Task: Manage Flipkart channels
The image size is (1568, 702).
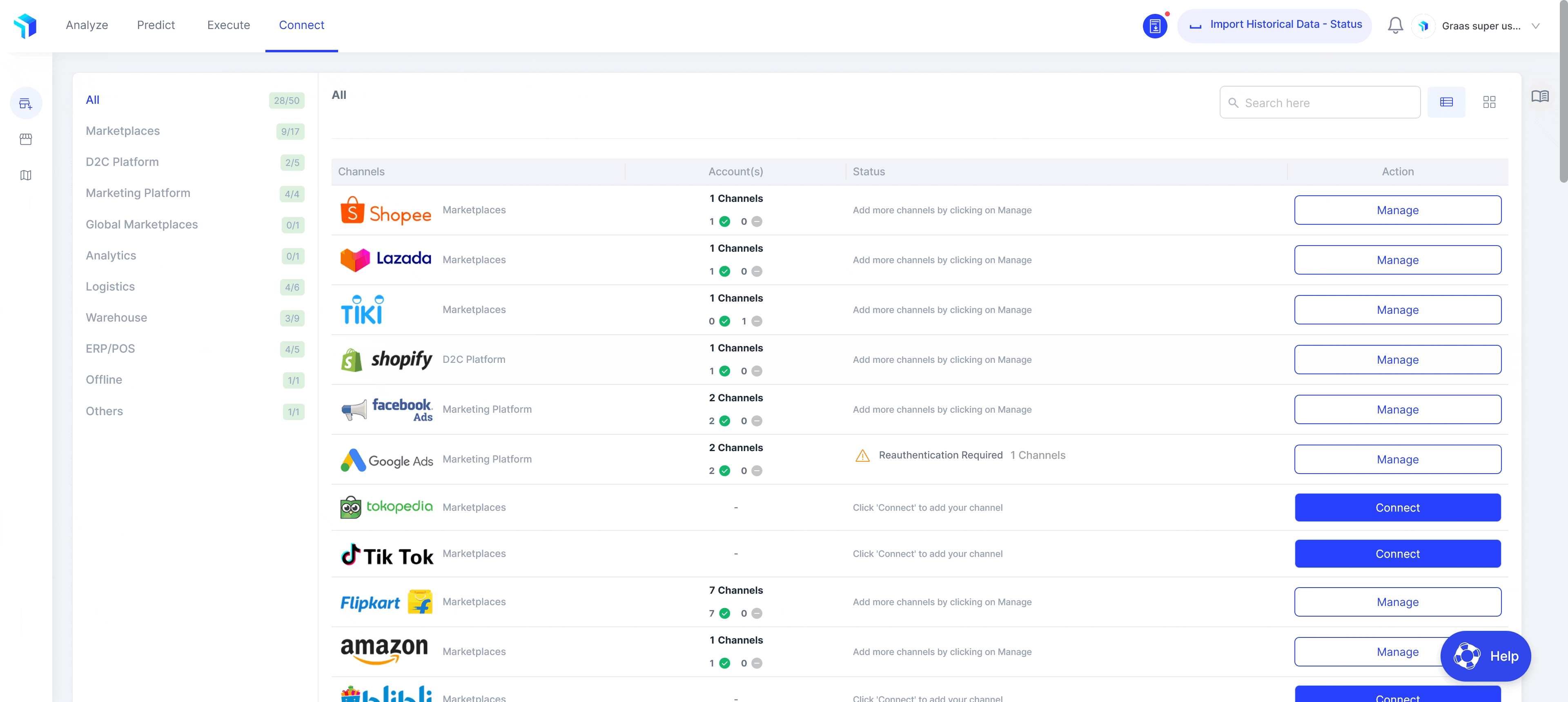Action: click(x=1398, y=602)
